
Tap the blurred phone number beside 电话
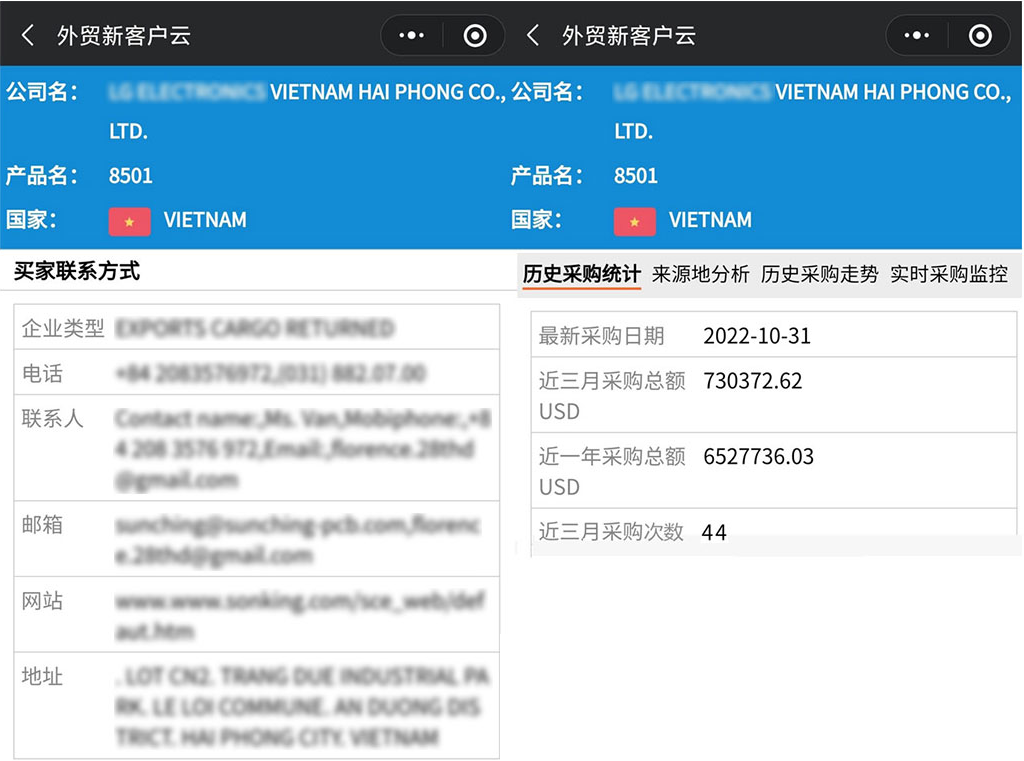(x=270, y=374)
